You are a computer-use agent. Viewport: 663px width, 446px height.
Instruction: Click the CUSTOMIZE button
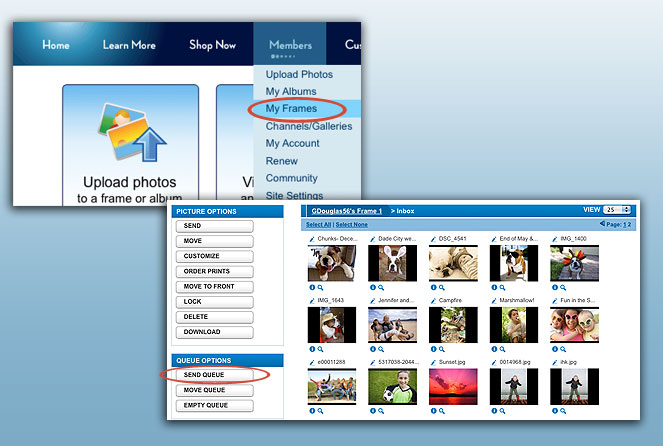(215, 256)
